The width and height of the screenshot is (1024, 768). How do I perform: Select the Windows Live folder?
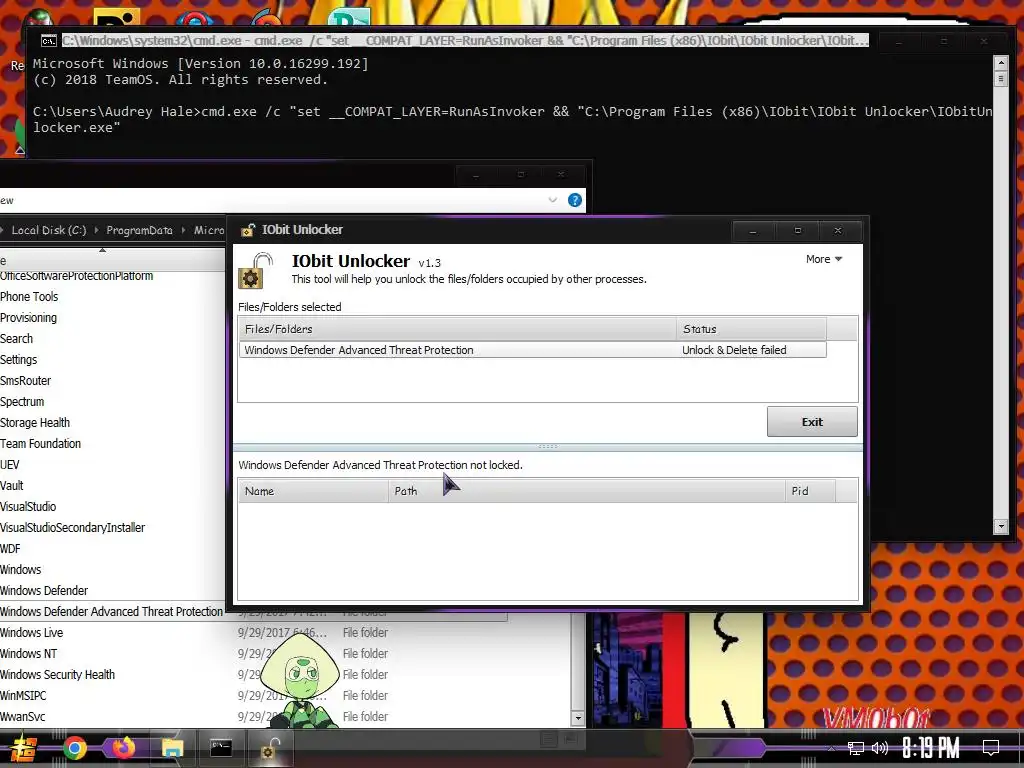pyautogui.click(x=31, y=632)
